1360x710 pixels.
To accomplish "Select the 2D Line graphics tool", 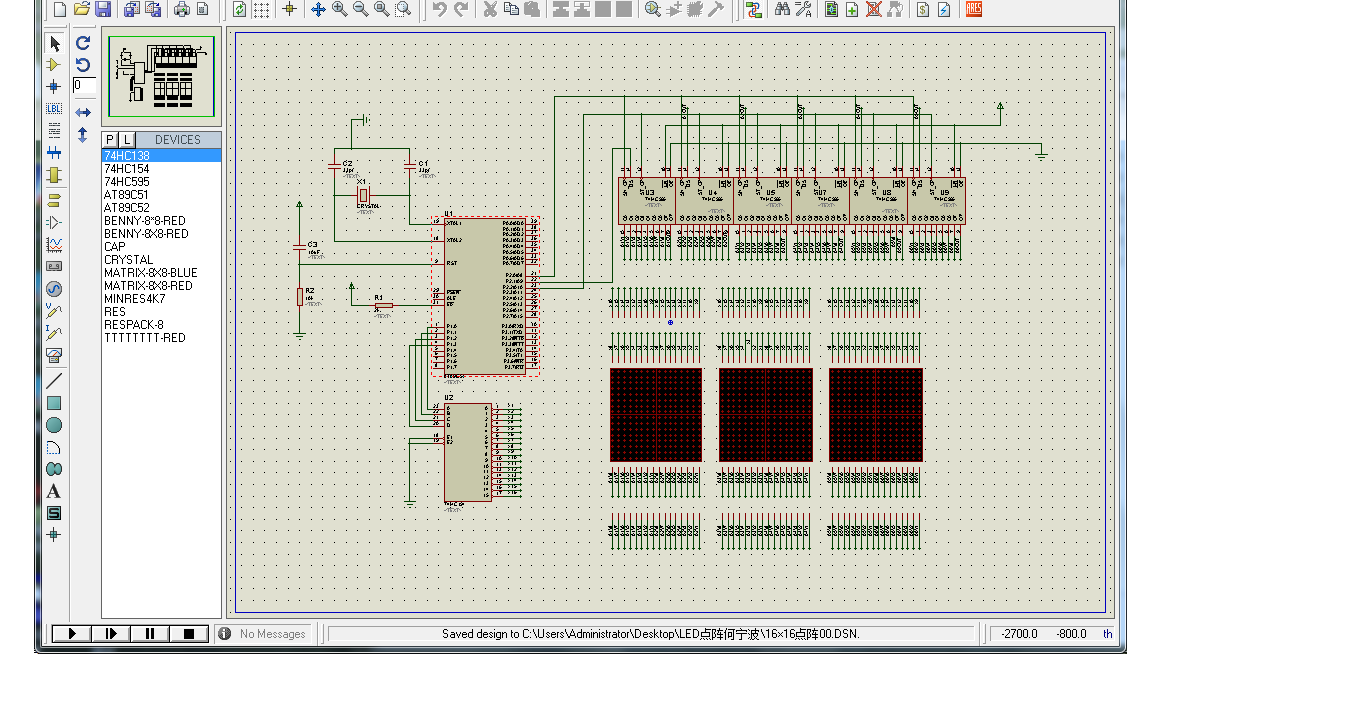I will [54, 381].
